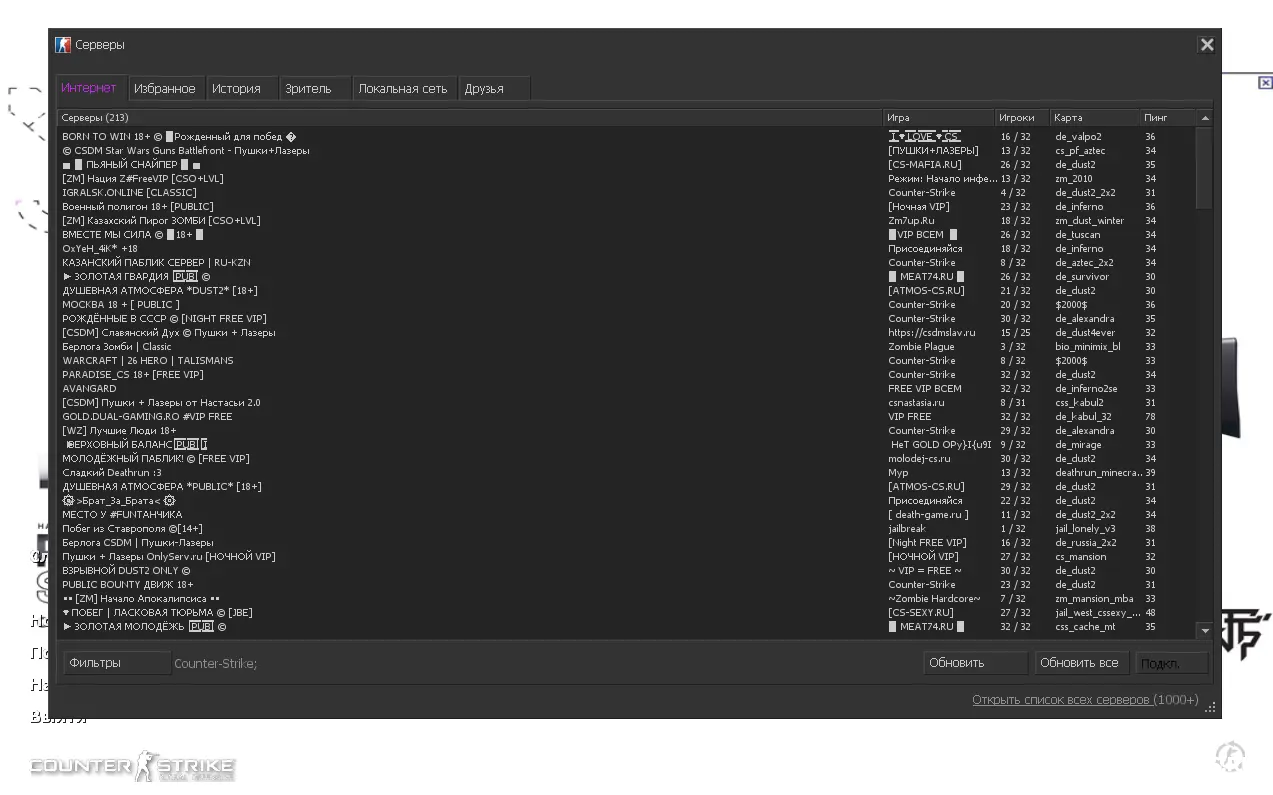Select Берлога CSDM | Пушки-Лазеры server
Screen dimensions: 1273x795
(x=627, y=543)
